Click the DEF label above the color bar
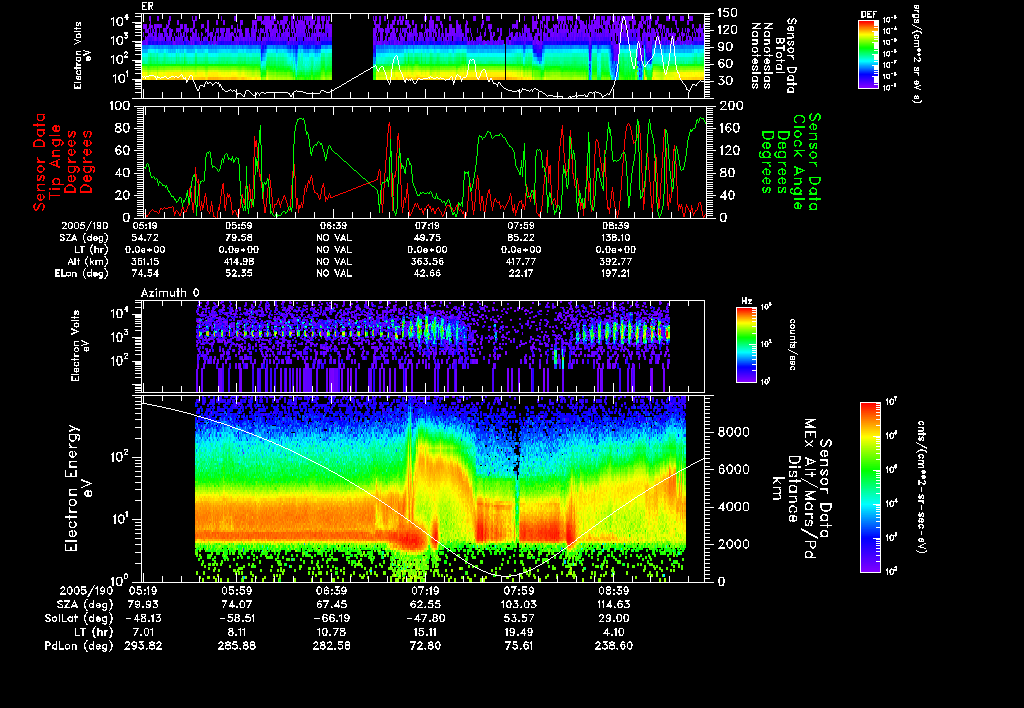 (868, 14)
